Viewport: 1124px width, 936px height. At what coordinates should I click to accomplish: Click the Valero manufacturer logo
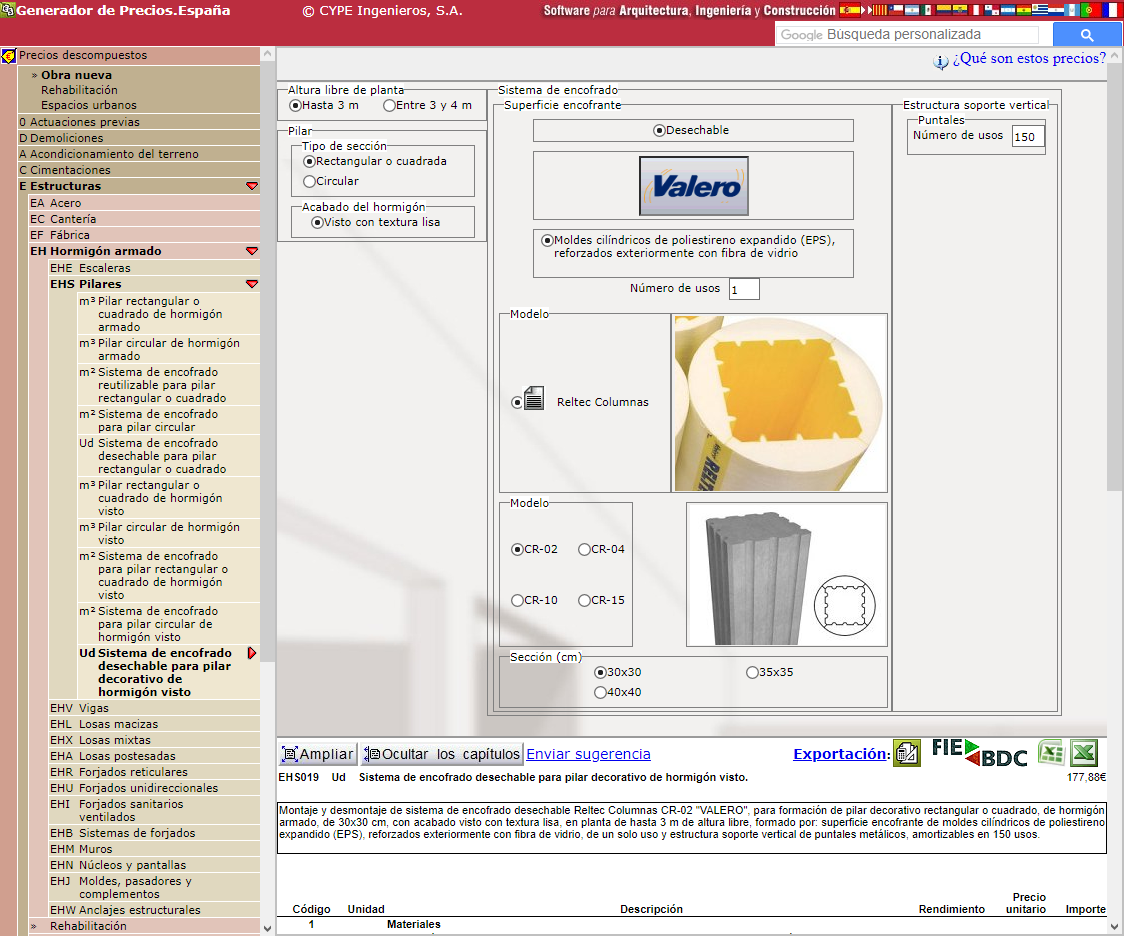click(x=693, y=186)
